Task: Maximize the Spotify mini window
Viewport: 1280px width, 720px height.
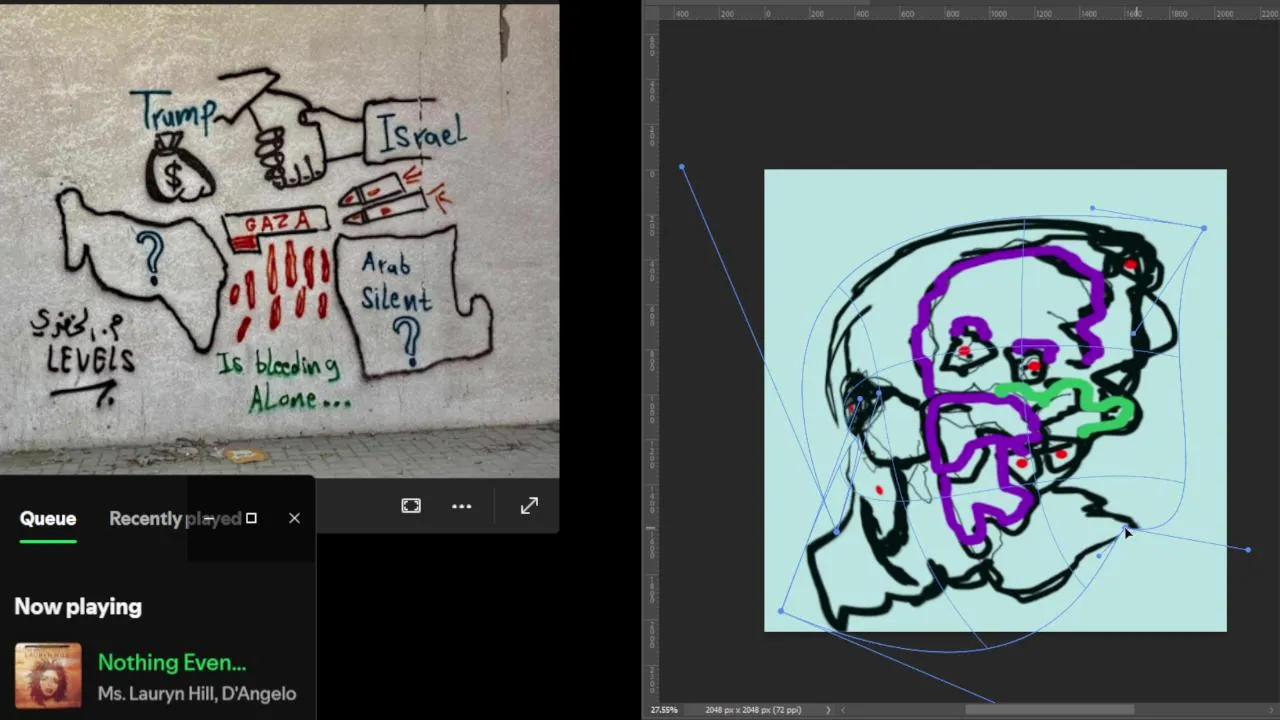Action: 251,518
